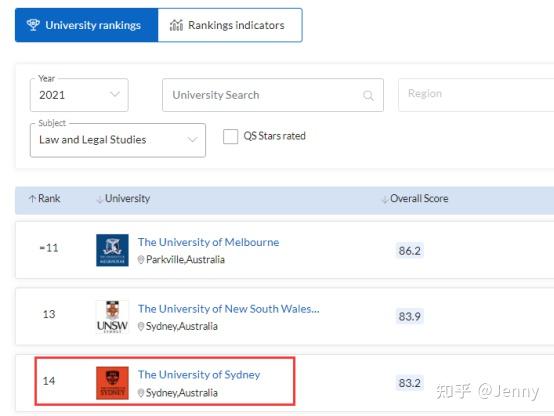Open The University of Melbourne link

(208, 242)
